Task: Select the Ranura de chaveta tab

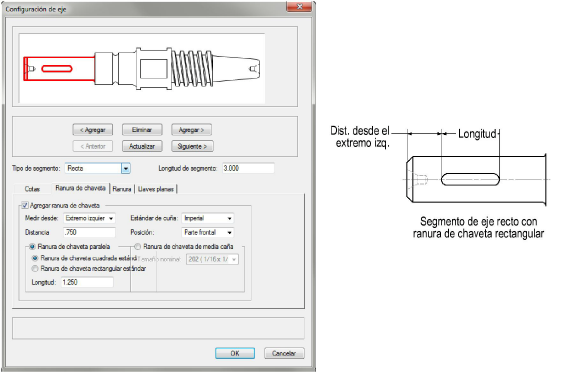Action: click(x=80, y=188)
